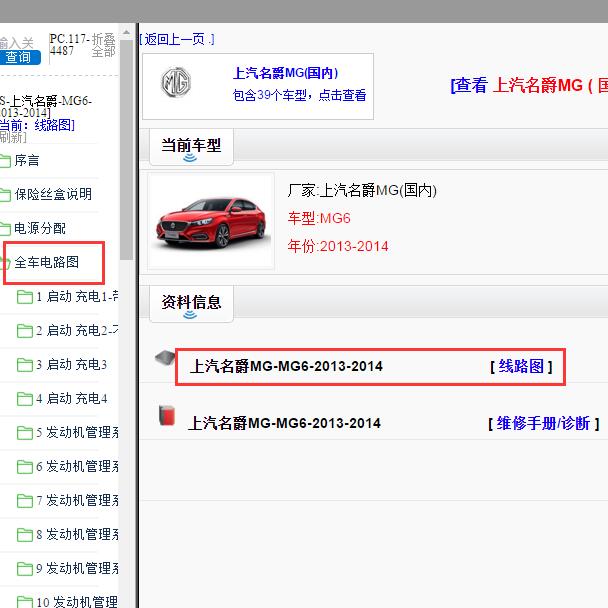Open 7 发动机管理系 entry

click(77, 501)
